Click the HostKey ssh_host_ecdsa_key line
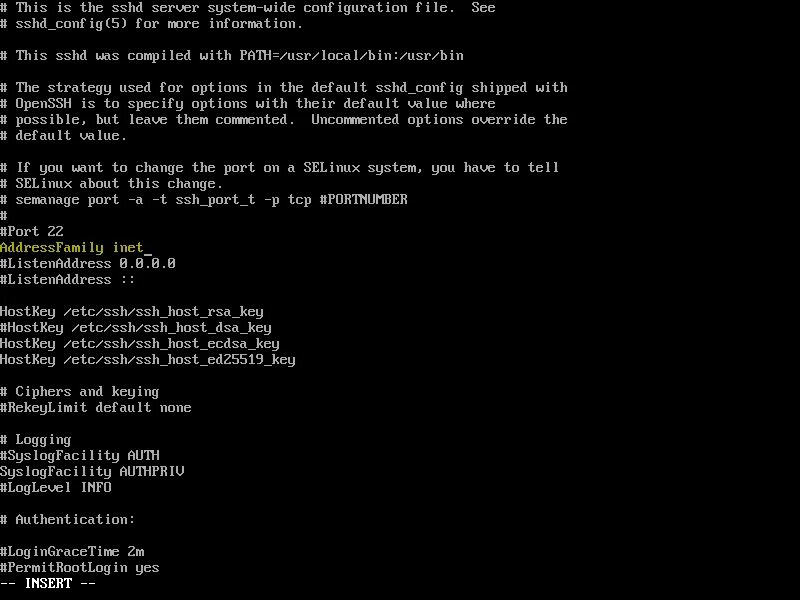Image resolution: width=800 pixels, height=600 pixels. [x=140, y=343]
